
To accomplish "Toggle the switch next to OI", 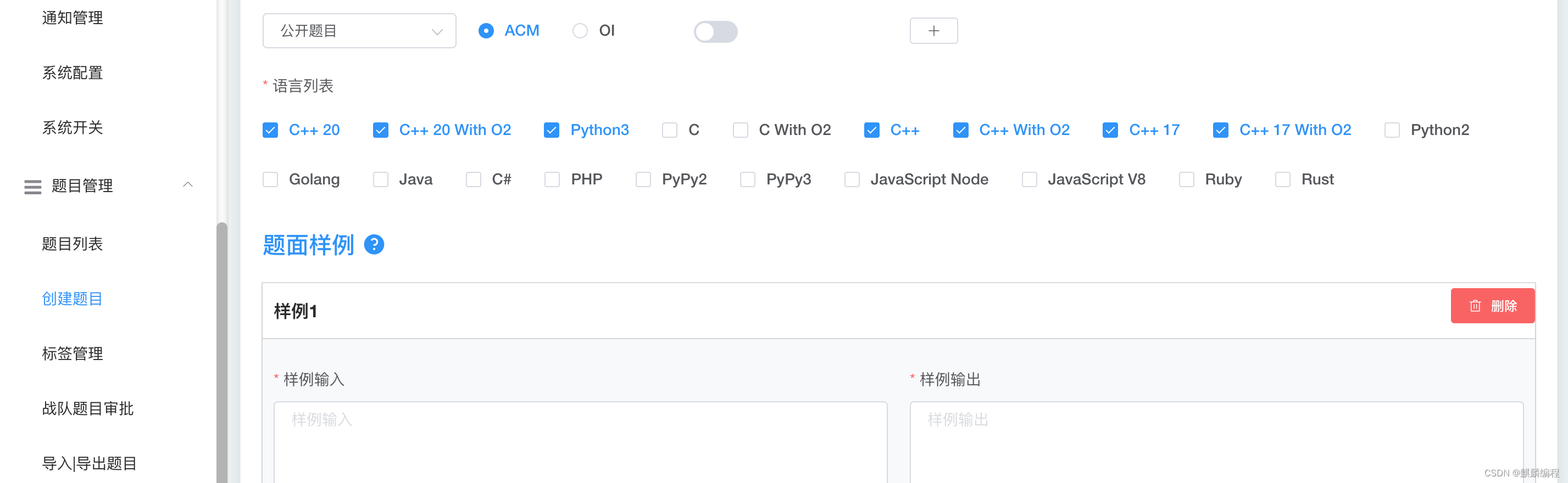I will (715, 32).
